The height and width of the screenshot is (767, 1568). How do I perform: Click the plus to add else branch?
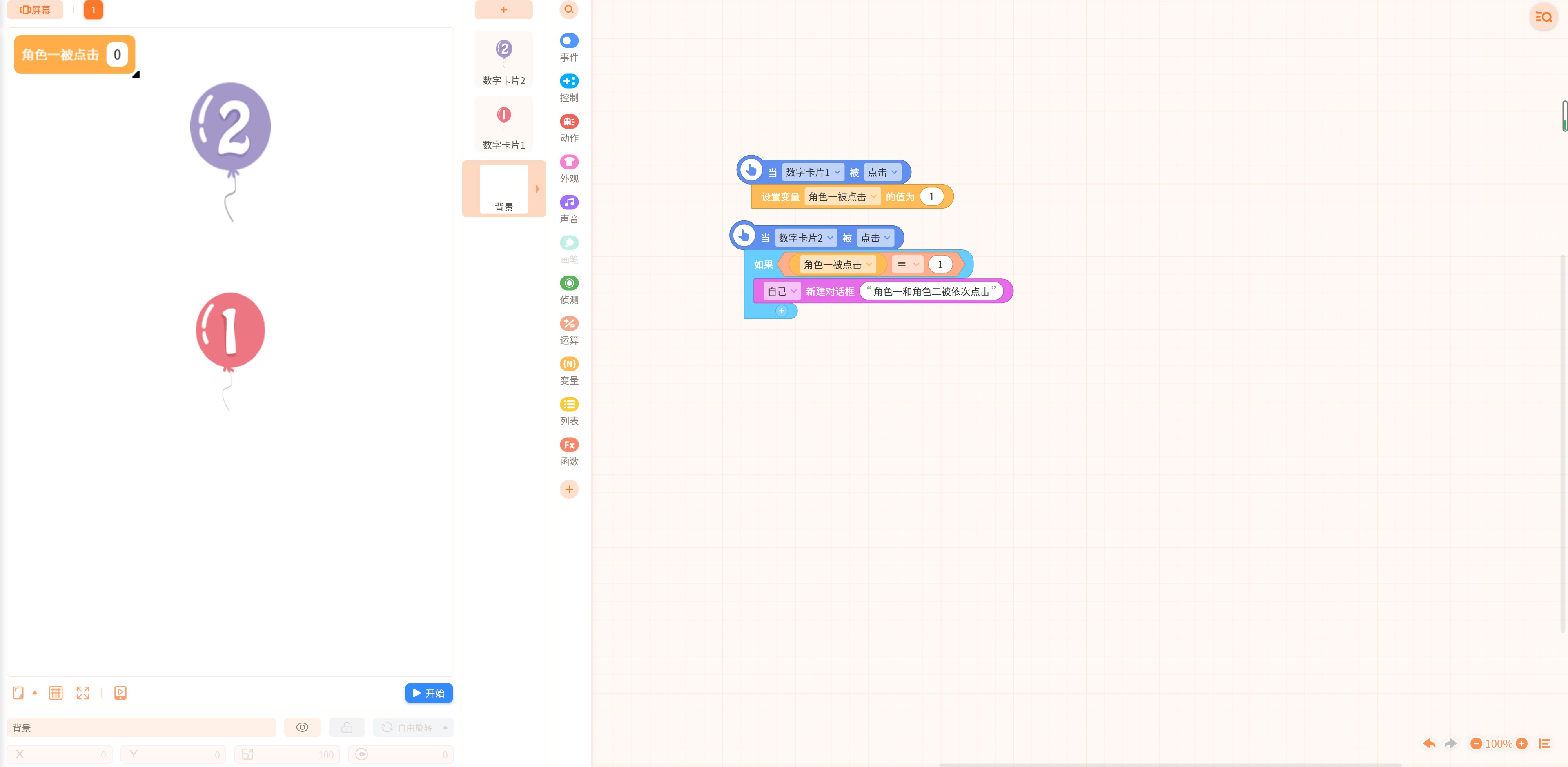point(782,311)
